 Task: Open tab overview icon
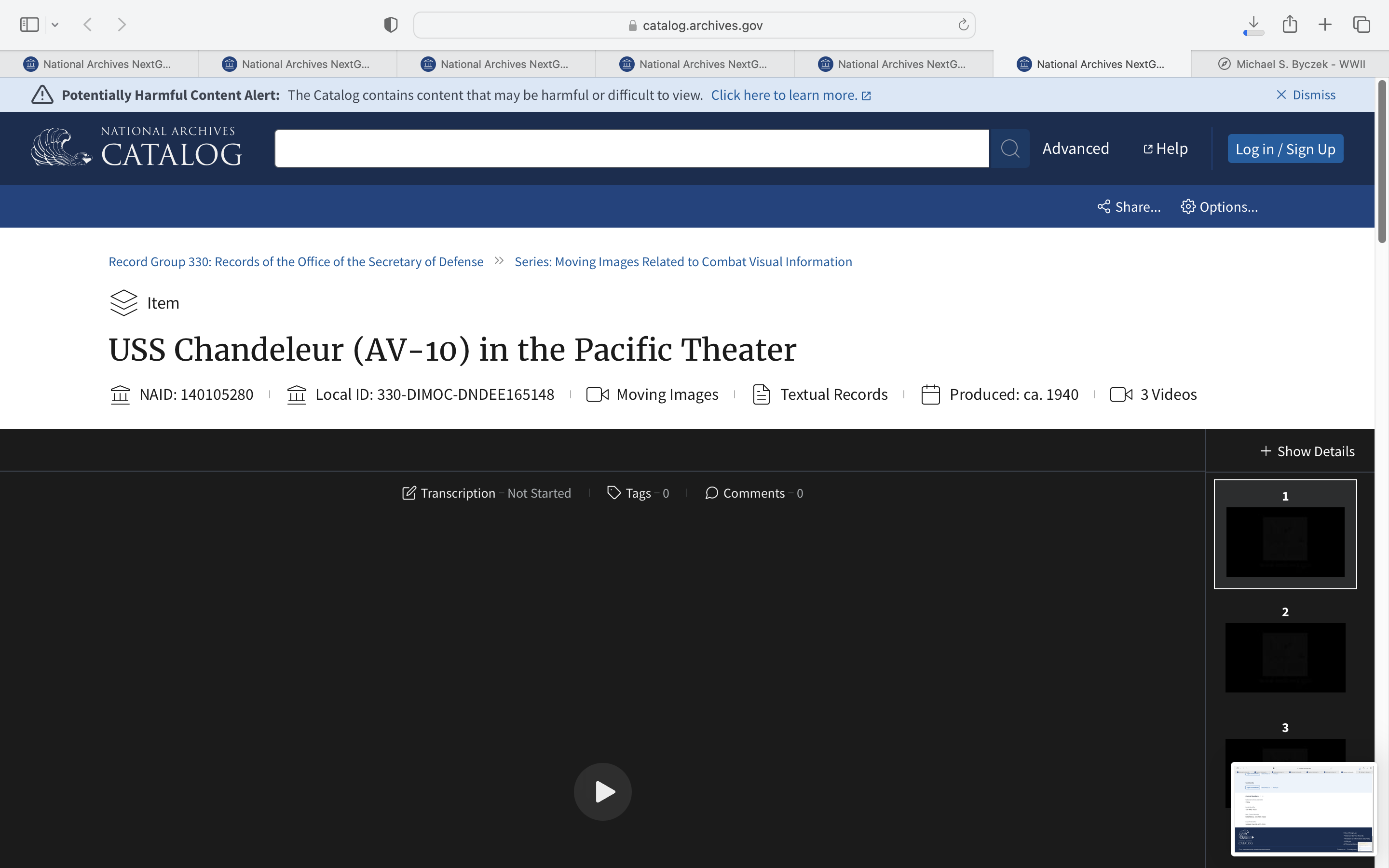coord(1362,25)
